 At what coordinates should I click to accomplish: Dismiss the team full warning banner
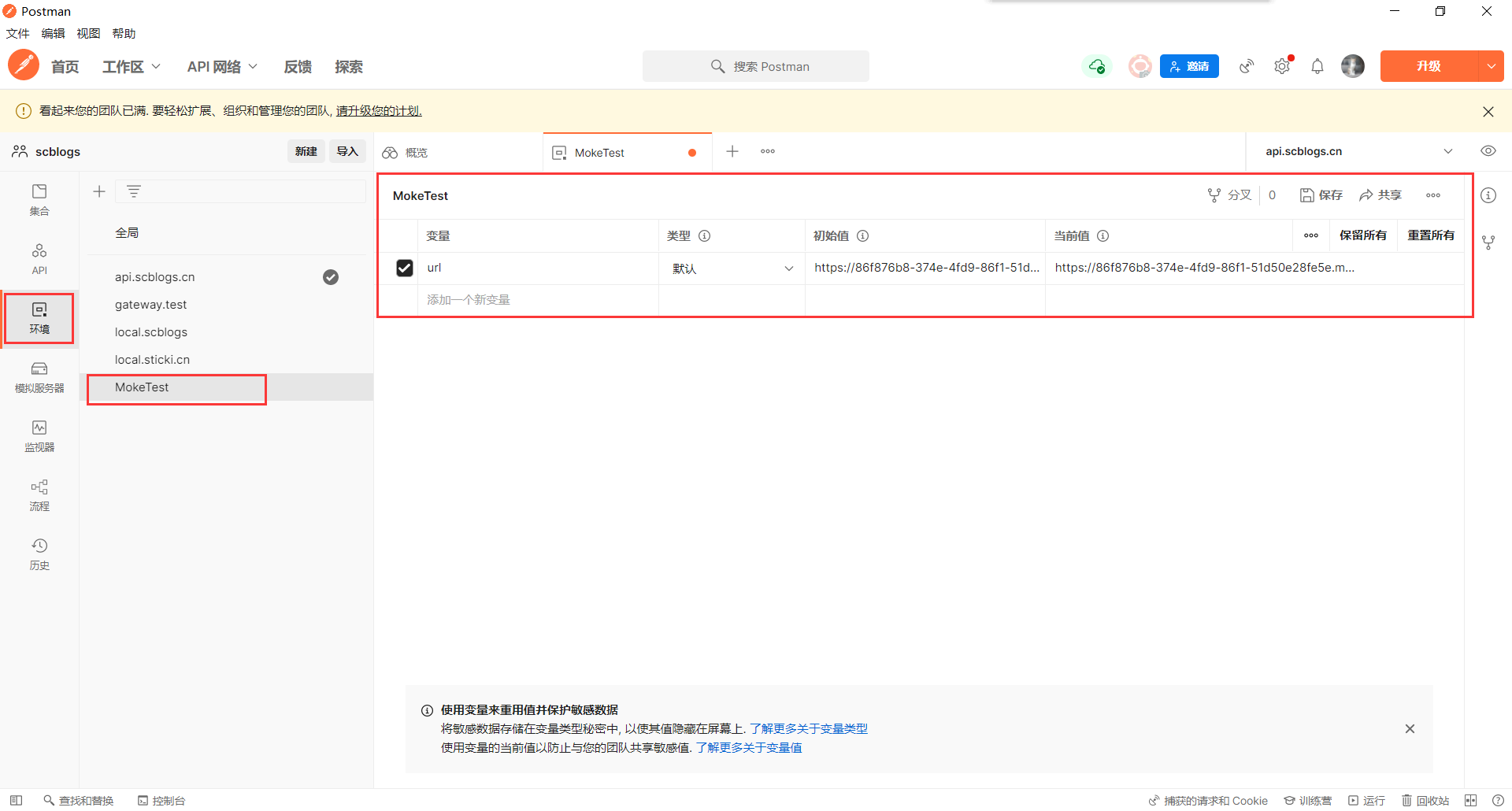[x=1488, y=111]
